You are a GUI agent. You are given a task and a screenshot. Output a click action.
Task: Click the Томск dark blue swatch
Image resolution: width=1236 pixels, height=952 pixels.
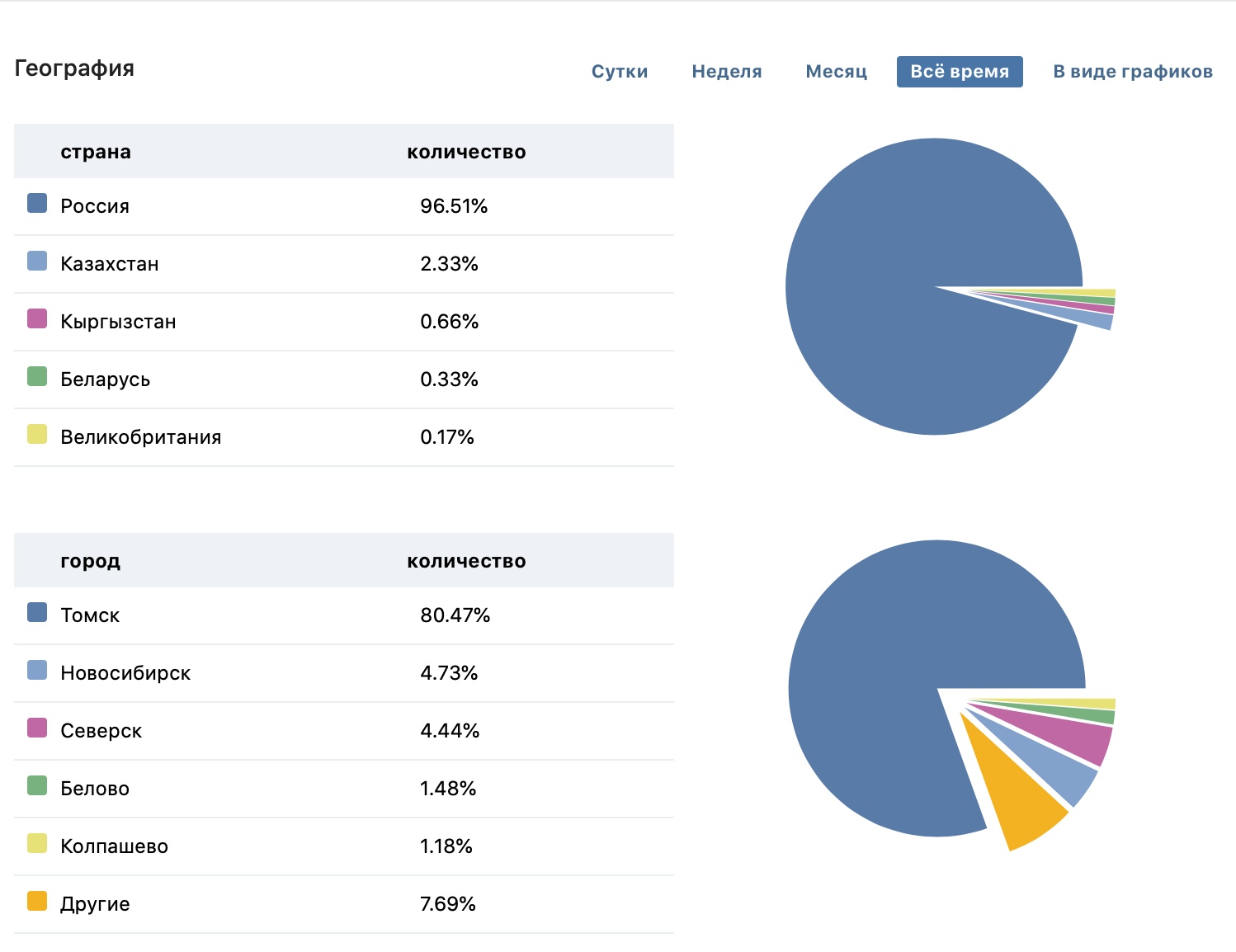coord(37,613)
